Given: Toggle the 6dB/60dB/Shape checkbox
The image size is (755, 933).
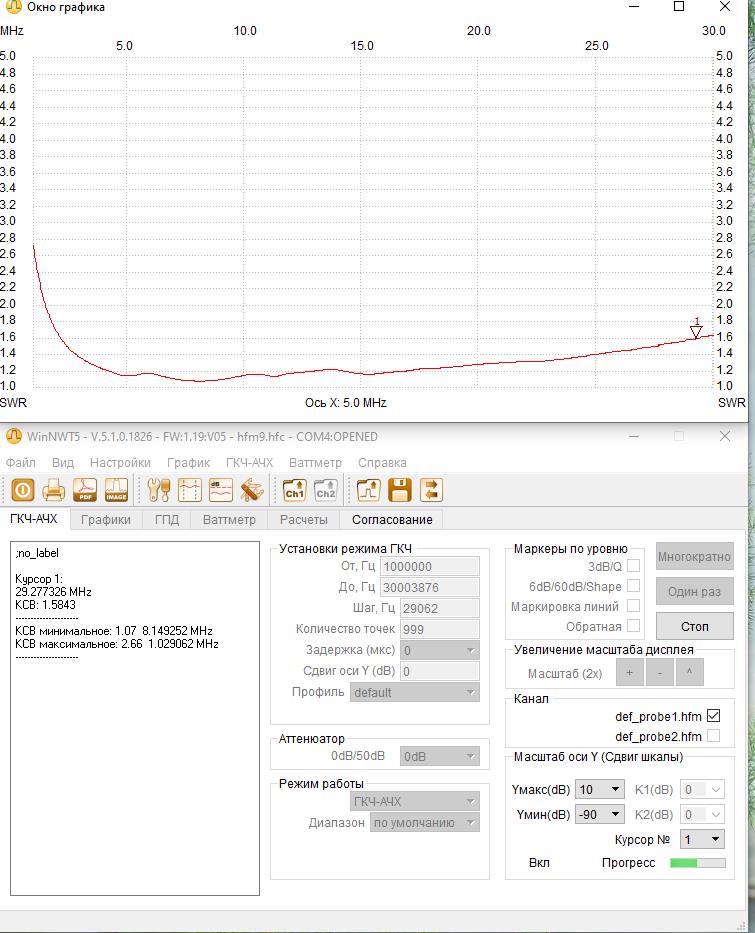Looking at the screenshot, I should pos(634,586).
